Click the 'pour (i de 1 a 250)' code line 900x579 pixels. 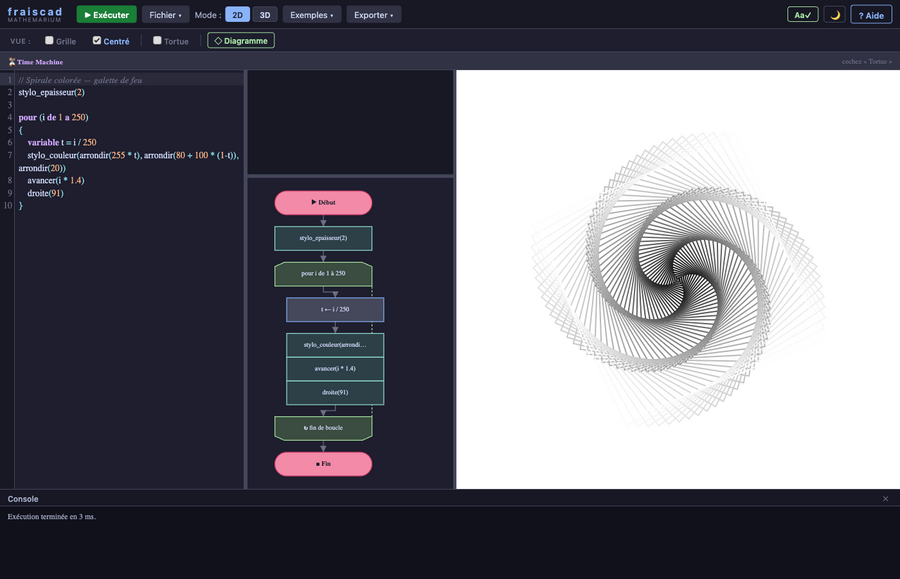point(53,118)
